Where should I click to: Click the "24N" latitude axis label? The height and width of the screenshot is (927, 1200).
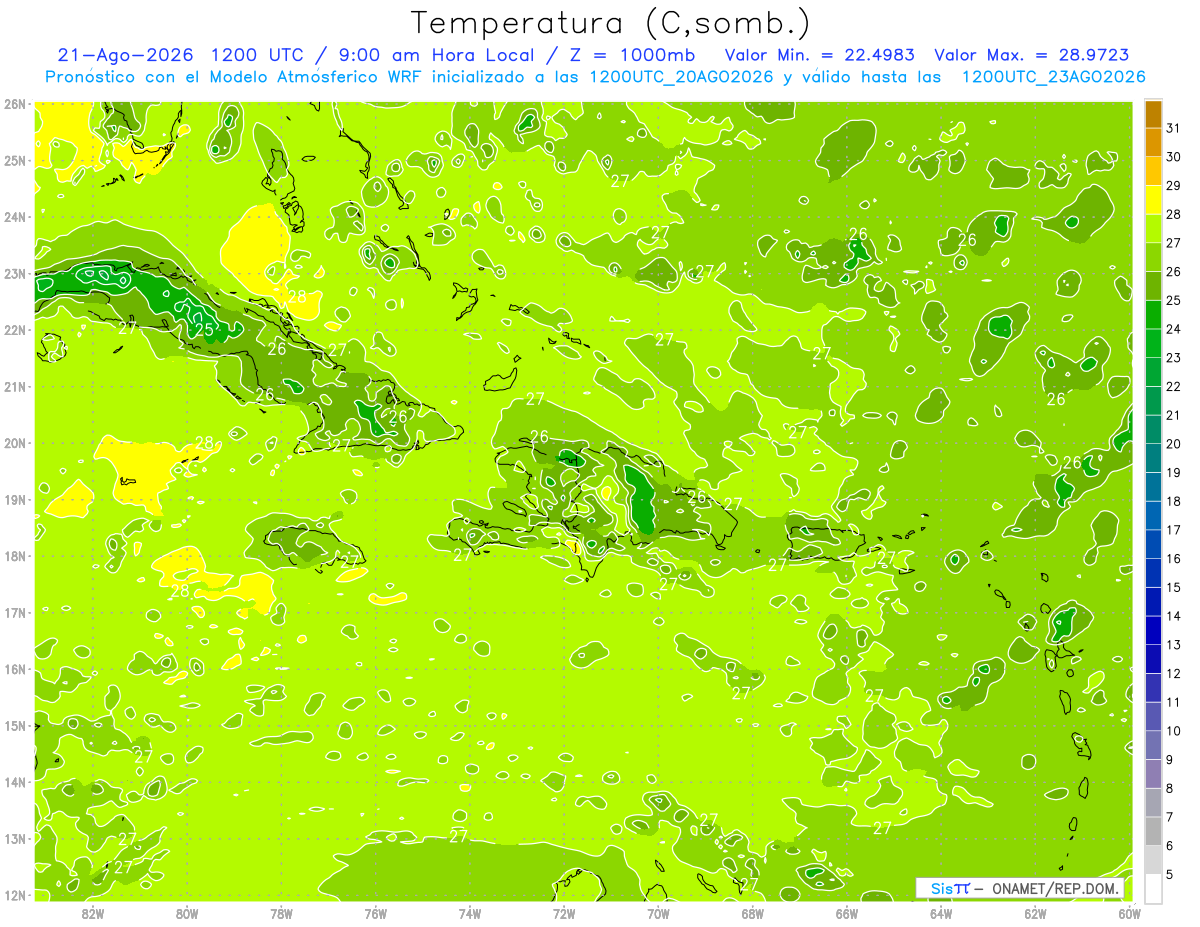coord(14,217)
